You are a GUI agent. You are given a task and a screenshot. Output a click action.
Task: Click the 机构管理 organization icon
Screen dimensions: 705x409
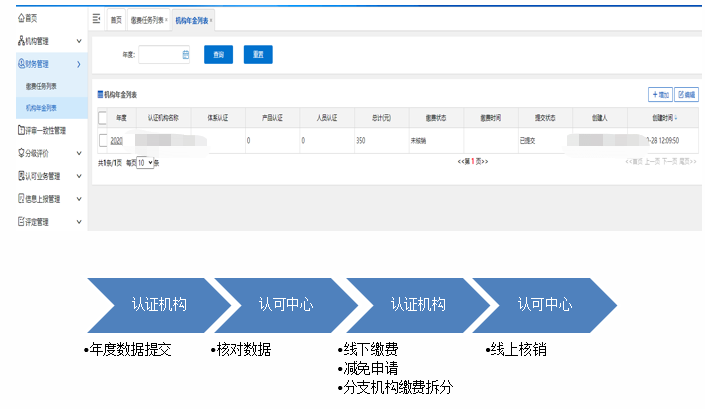pos(21,41)
